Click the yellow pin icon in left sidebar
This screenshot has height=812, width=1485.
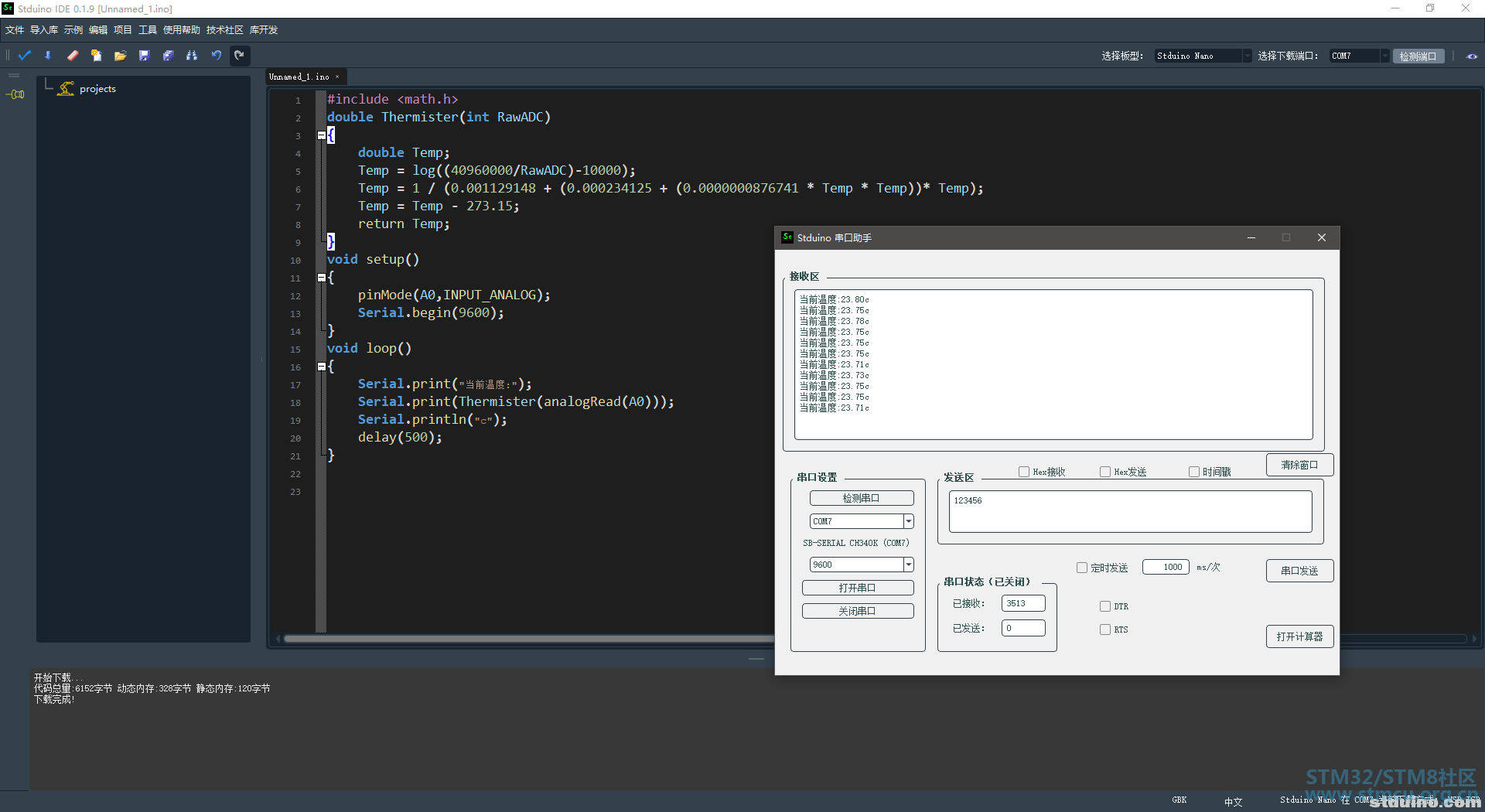(x=15, y=94)
